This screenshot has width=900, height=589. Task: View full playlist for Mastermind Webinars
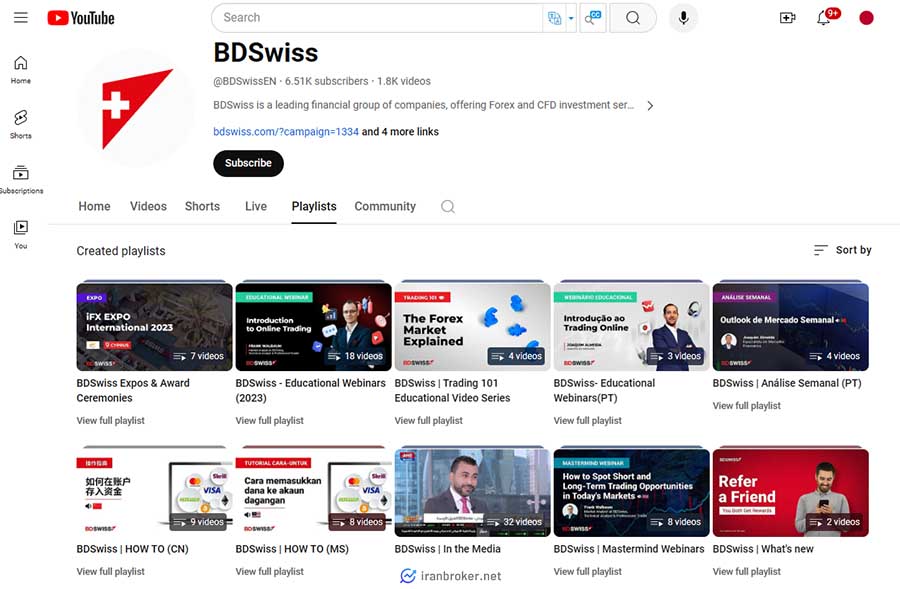tap(587, 571)
